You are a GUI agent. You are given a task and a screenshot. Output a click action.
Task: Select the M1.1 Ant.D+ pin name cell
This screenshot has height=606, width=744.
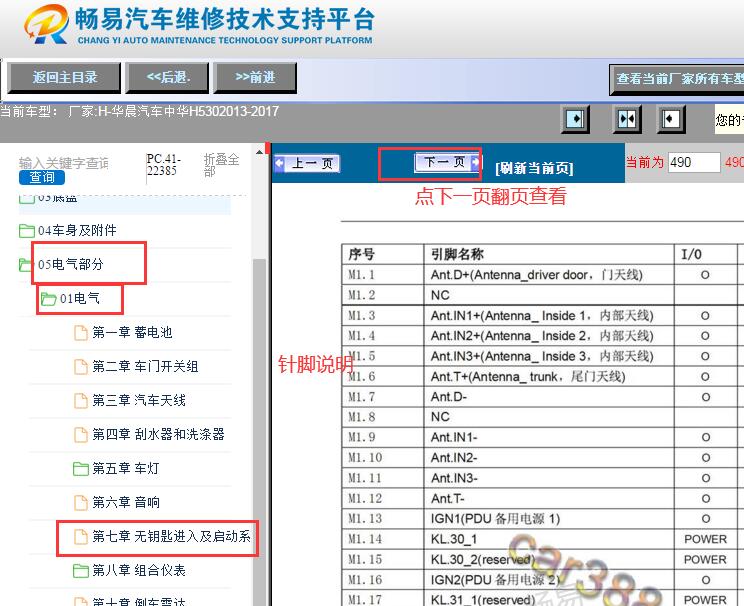coord(549,275)
